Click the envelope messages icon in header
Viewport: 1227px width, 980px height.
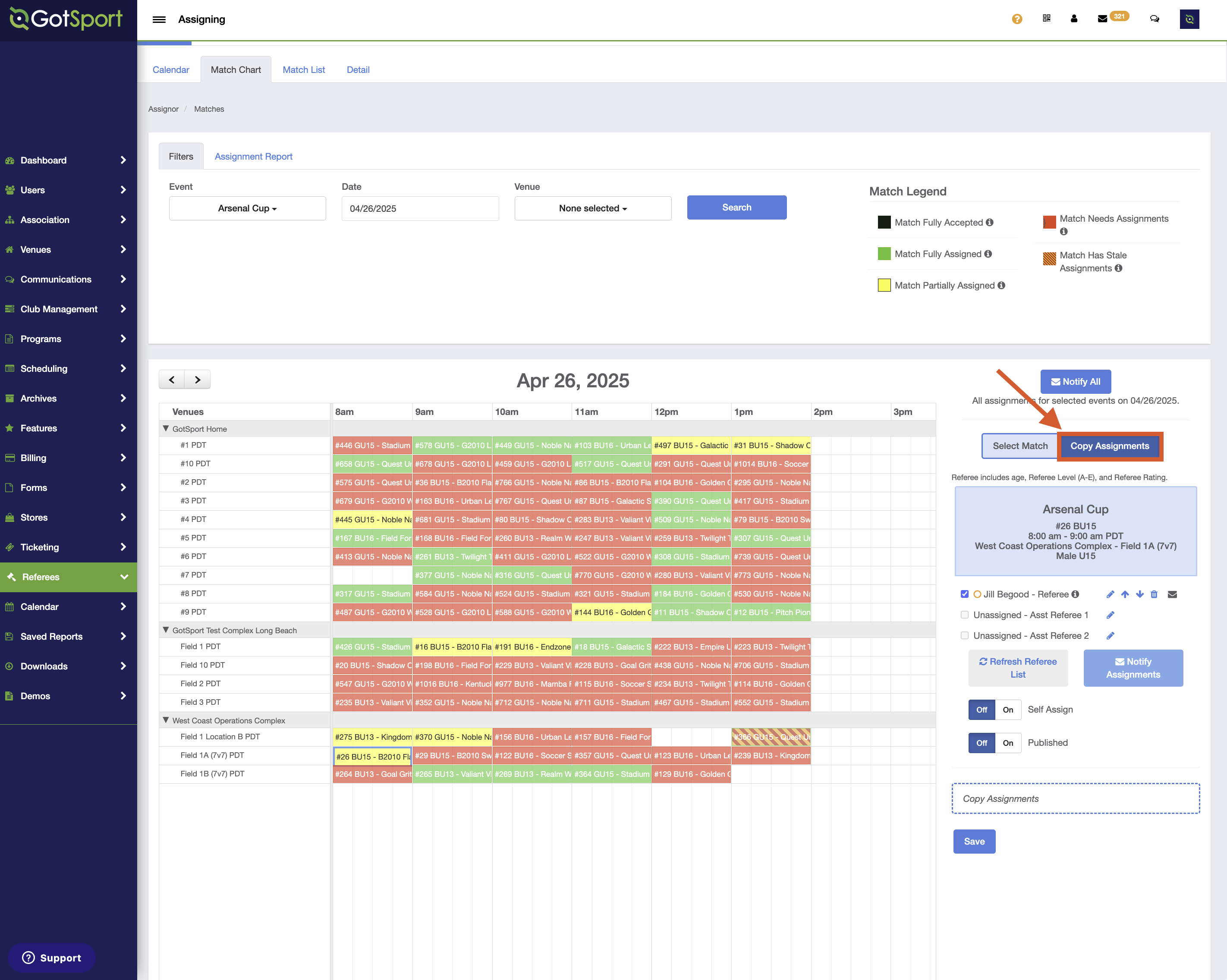1102,19
